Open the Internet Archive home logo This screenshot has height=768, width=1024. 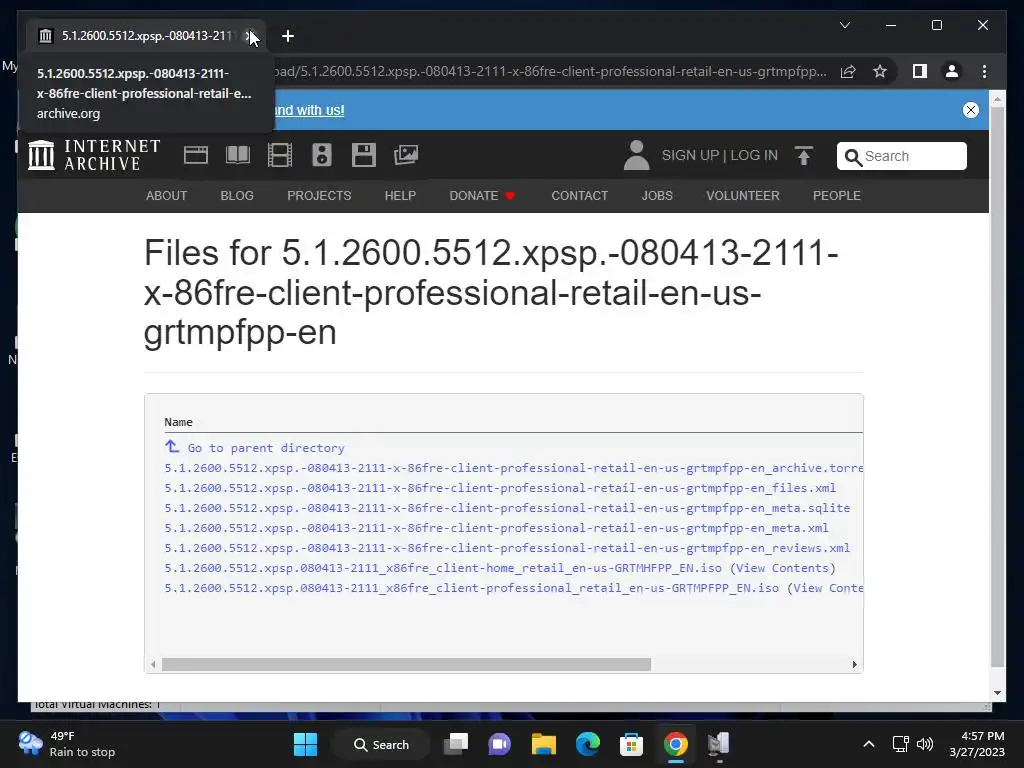[95, 155]
